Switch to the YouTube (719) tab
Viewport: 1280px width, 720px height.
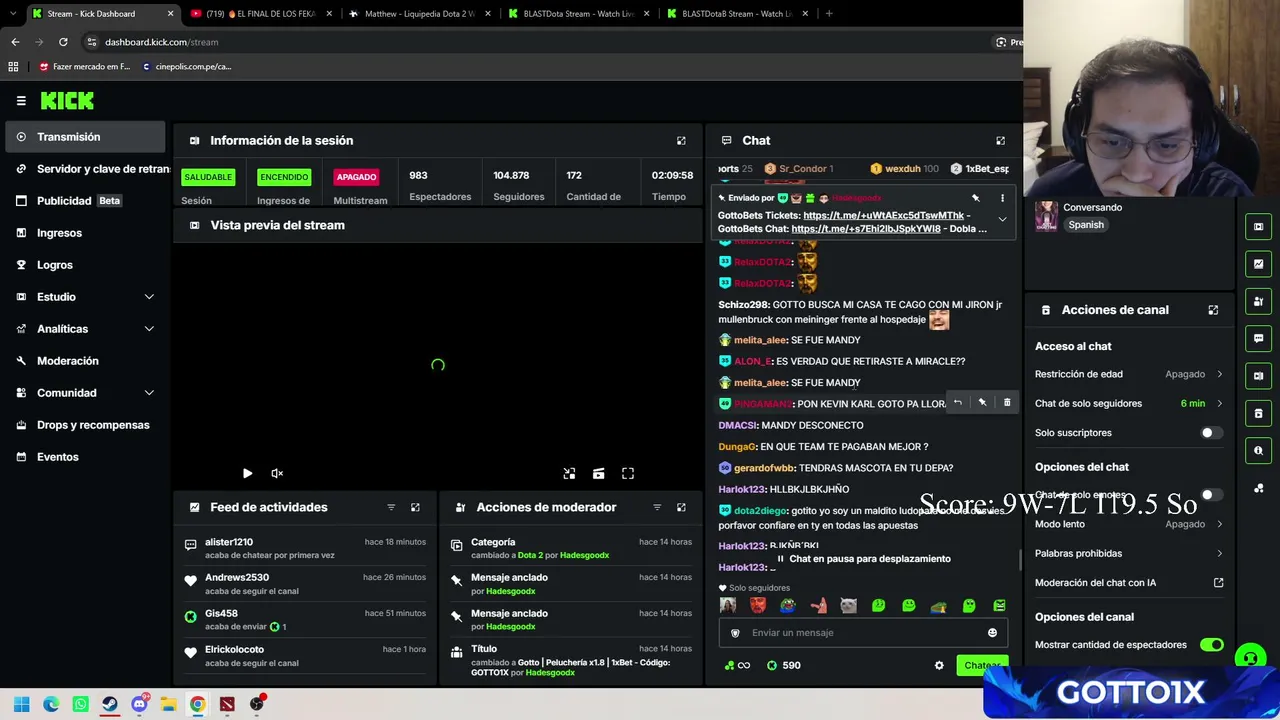(x=261, y=14)
